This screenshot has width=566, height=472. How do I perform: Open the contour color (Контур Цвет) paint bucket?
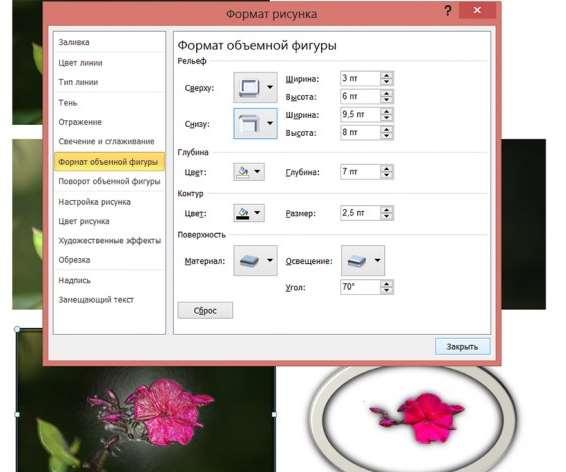[x=248, y=213]
